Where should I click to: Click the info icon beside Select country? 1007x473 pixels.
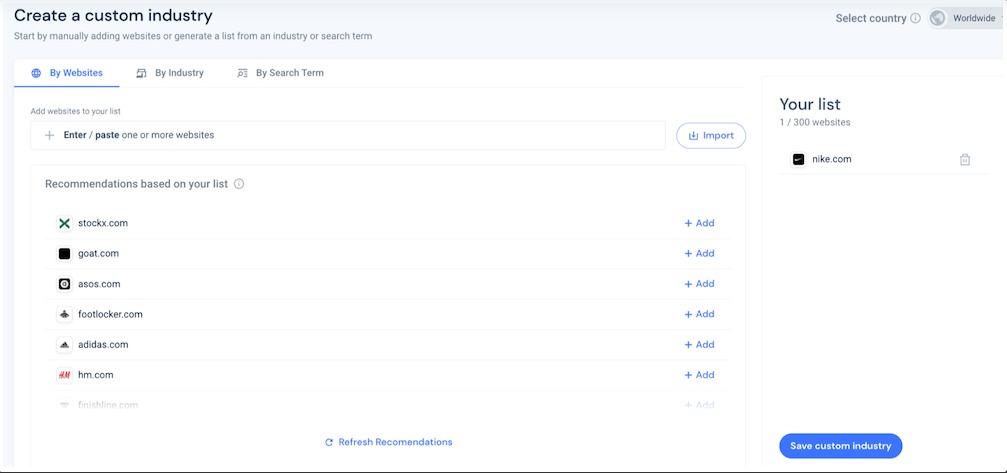[x=915, y=18]
